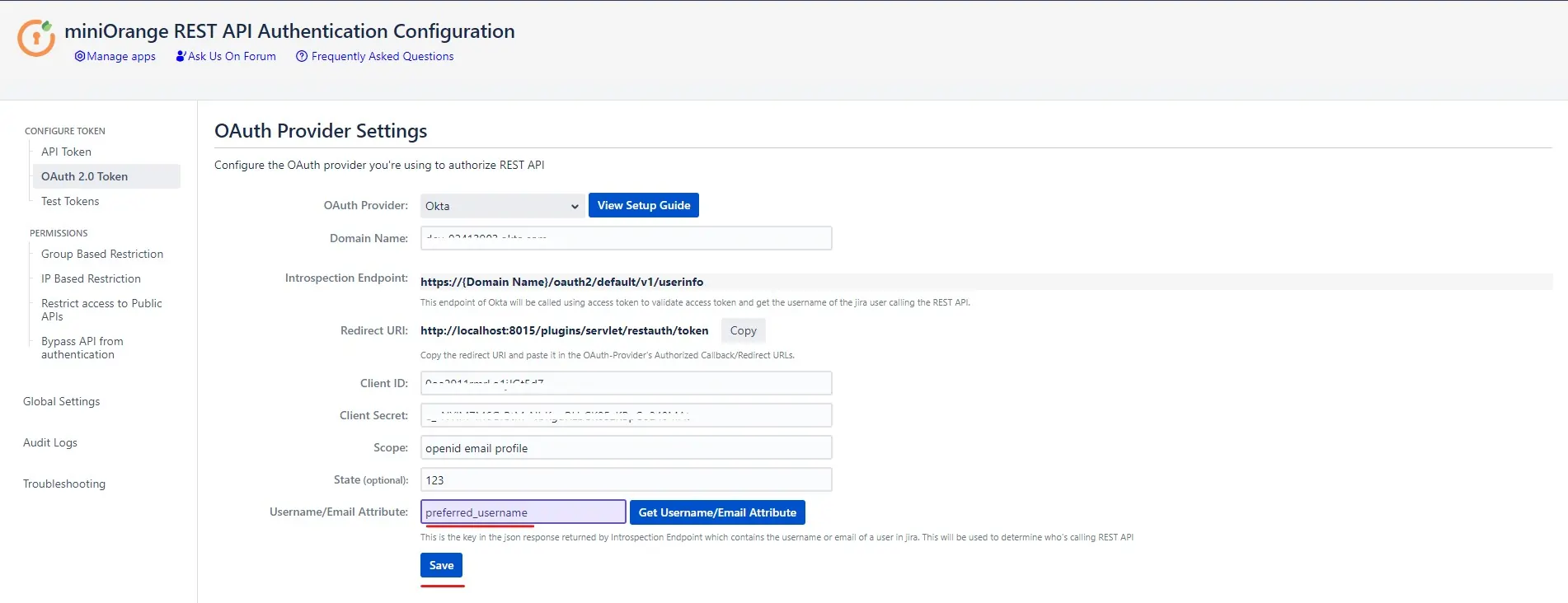Click the Manage apps gear icon

click(80, 56)
